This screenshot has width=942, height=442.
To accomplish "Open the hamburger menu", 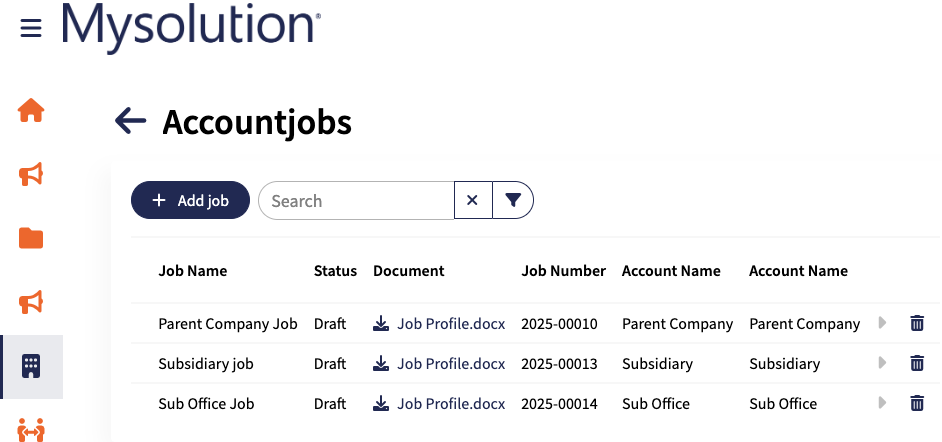I will (x=31, y=28).
